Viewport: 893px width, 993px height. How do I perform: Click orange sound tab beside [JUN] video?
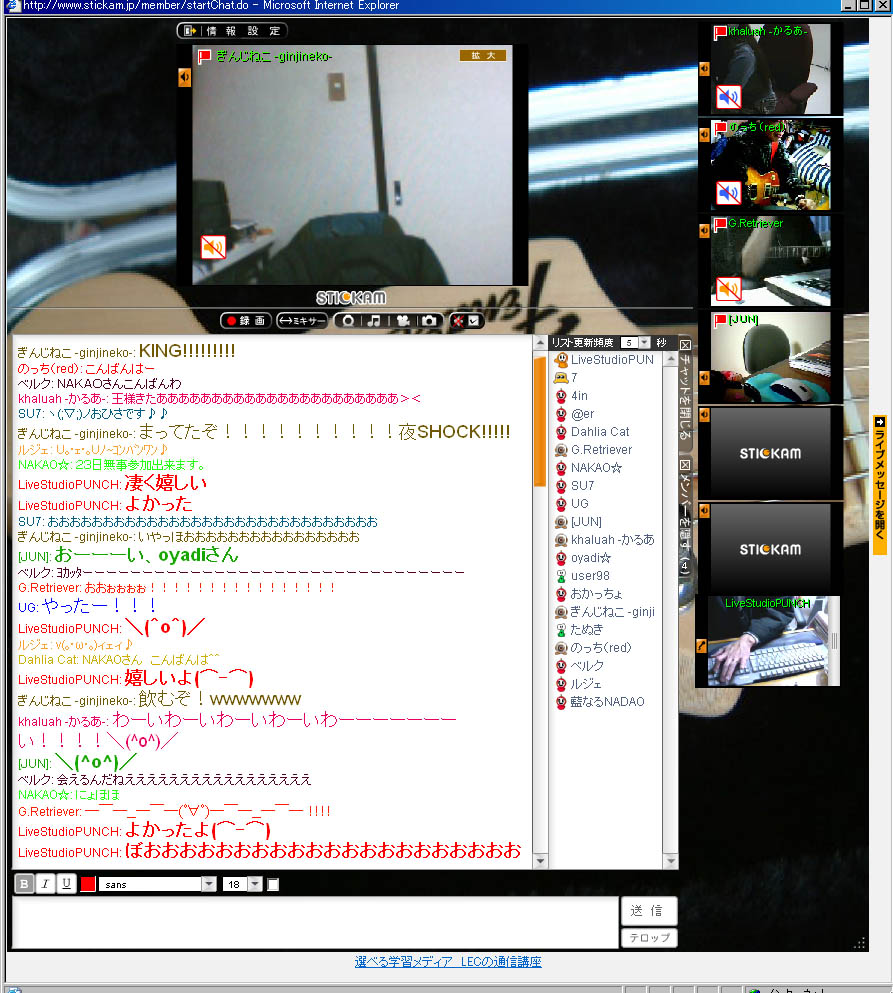704,378
